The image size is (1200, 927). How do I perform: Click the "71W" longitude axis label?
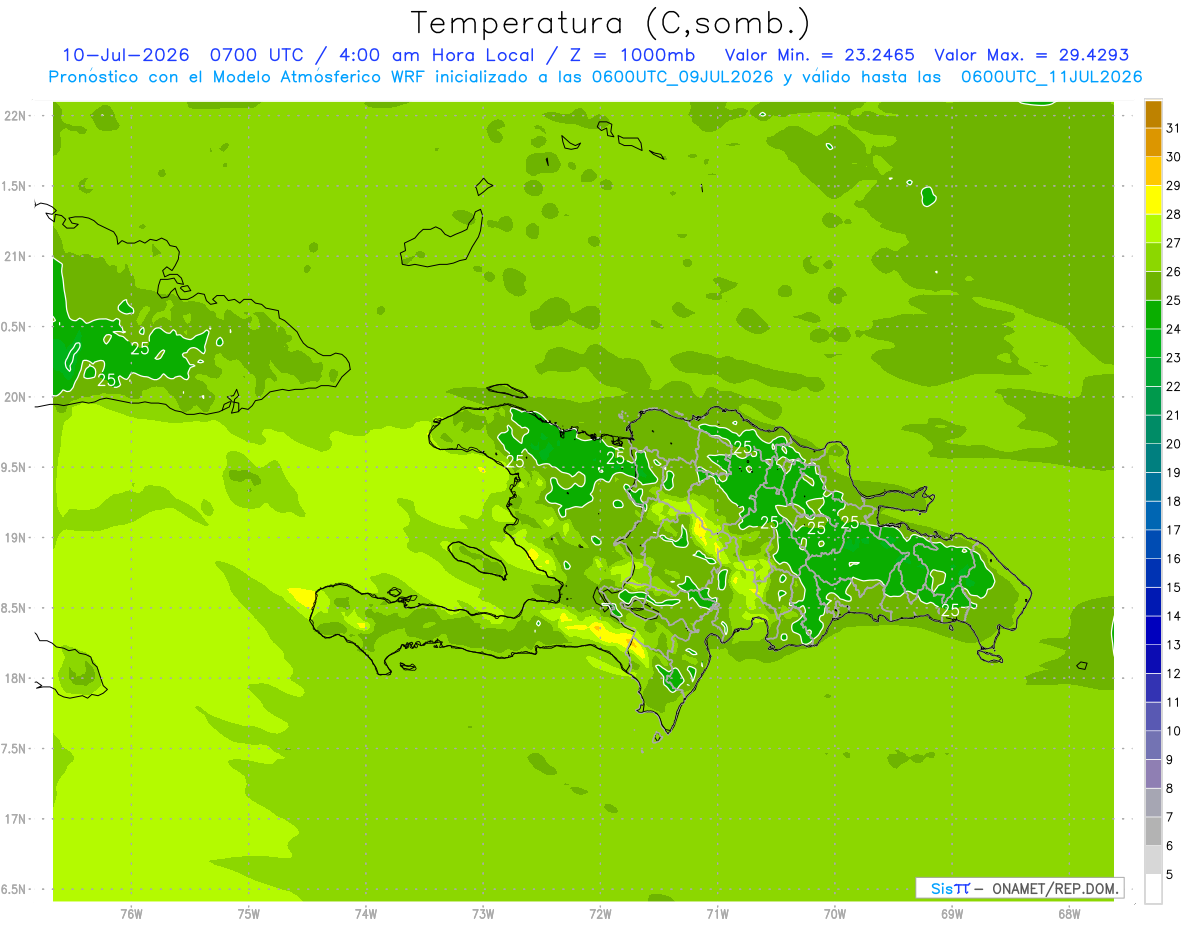click(x=717, y=914)
